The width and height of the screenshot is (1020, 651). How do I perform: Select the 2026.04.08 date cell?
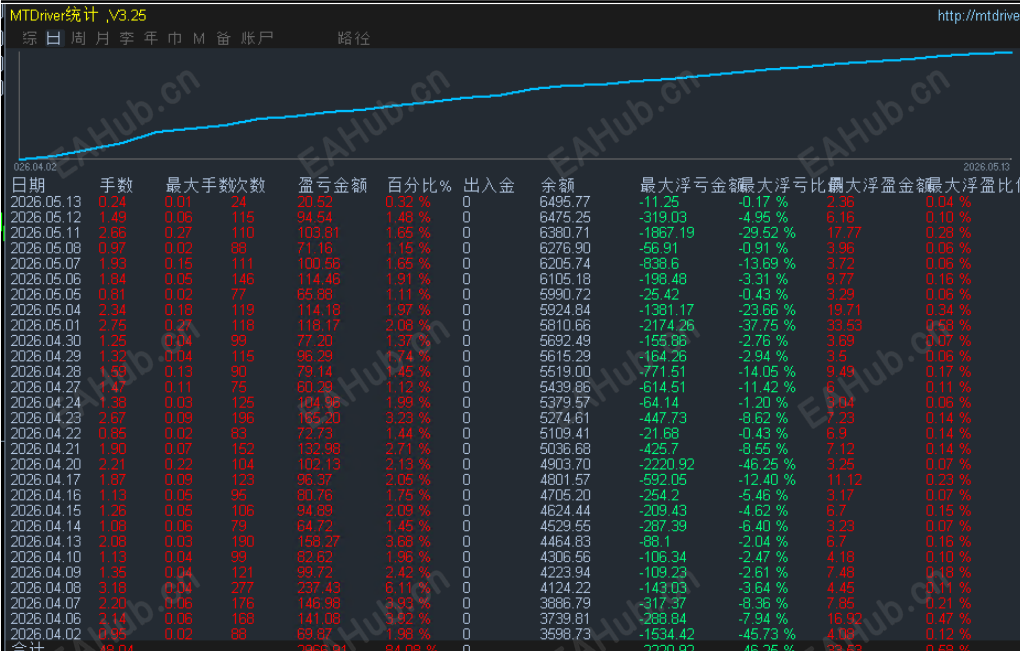click(x=46, y=588)
